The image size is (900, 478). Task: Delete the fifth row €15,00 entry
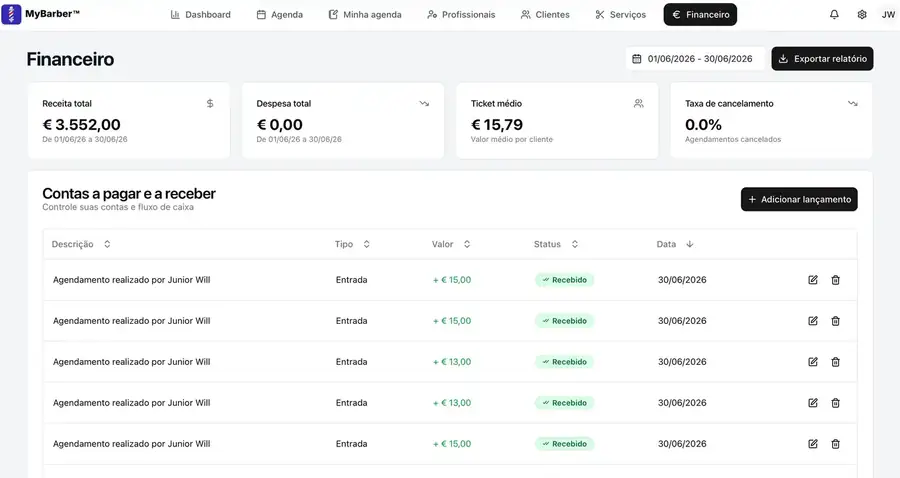pos(836,444)
